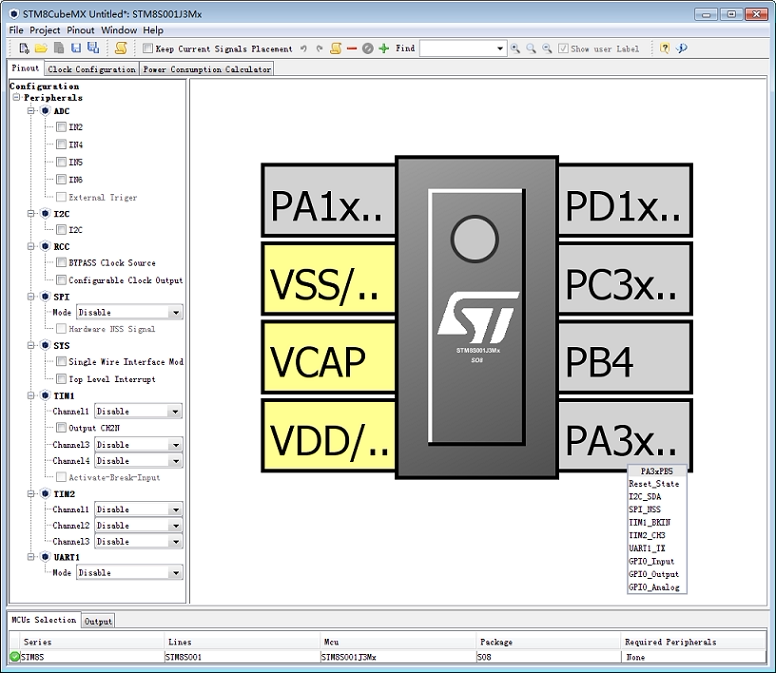Open the File menu
Viewport: 776px width, 673px height.
pos(16,30)
